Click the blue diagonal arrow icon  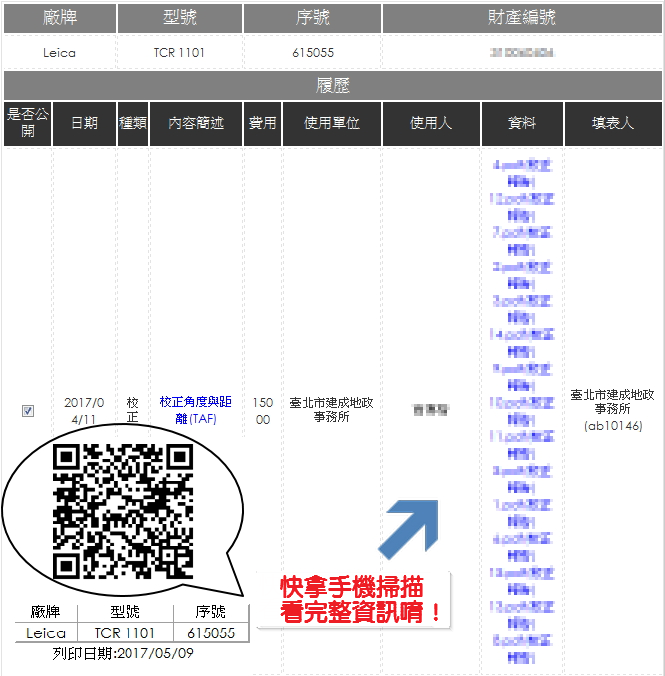tap(409, 527)
